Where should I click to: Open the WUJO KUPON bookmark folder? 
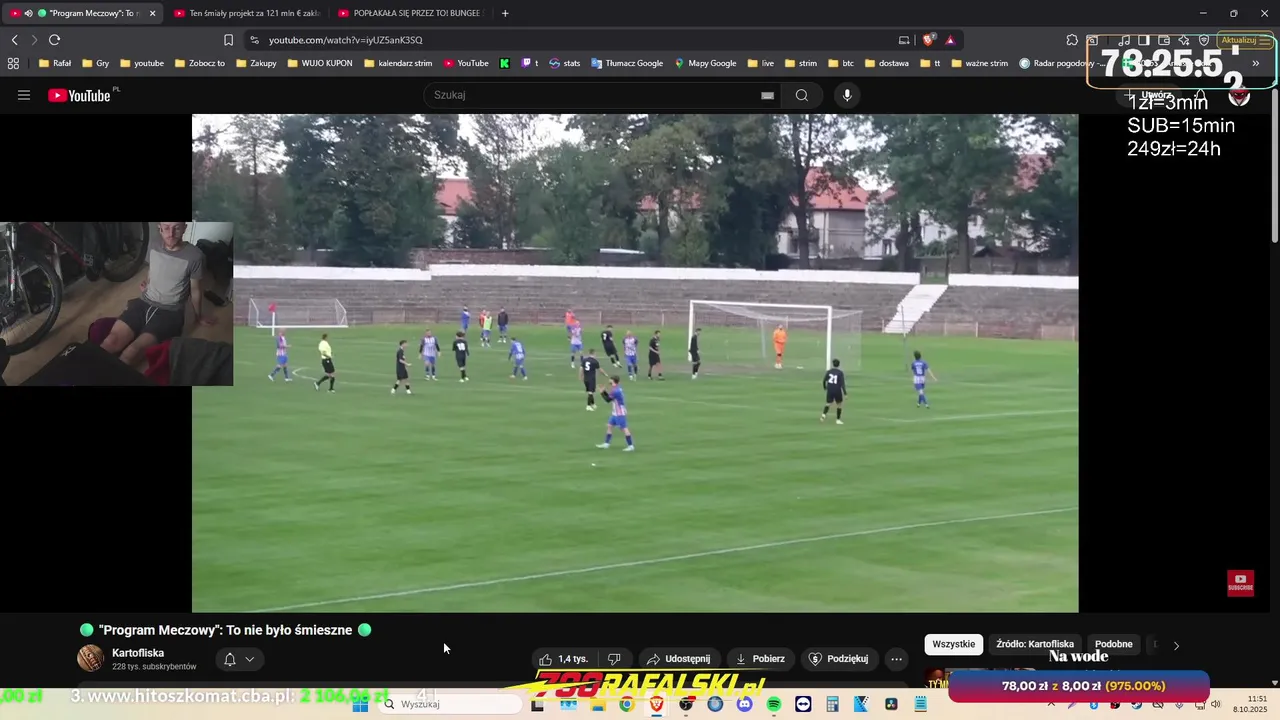coord(320,63)
